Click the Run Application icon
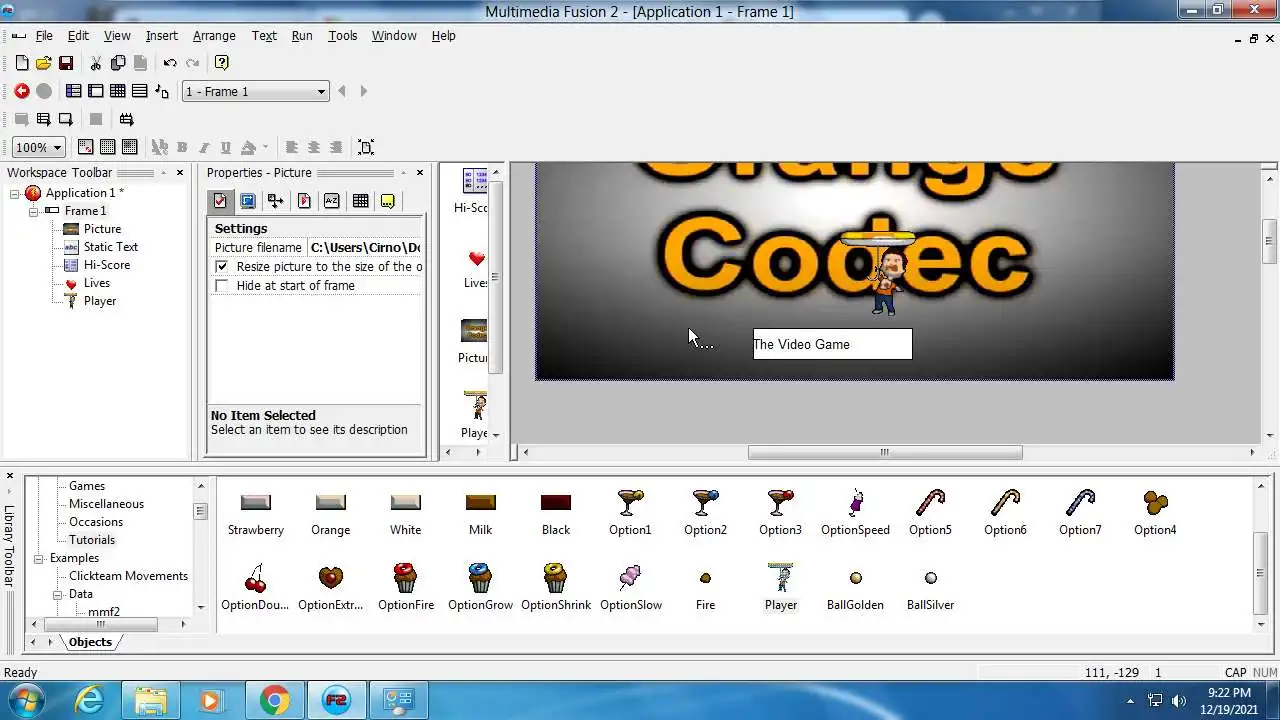Image resolution: width=1280 pixels, height=720 pixels. (44, 119)
